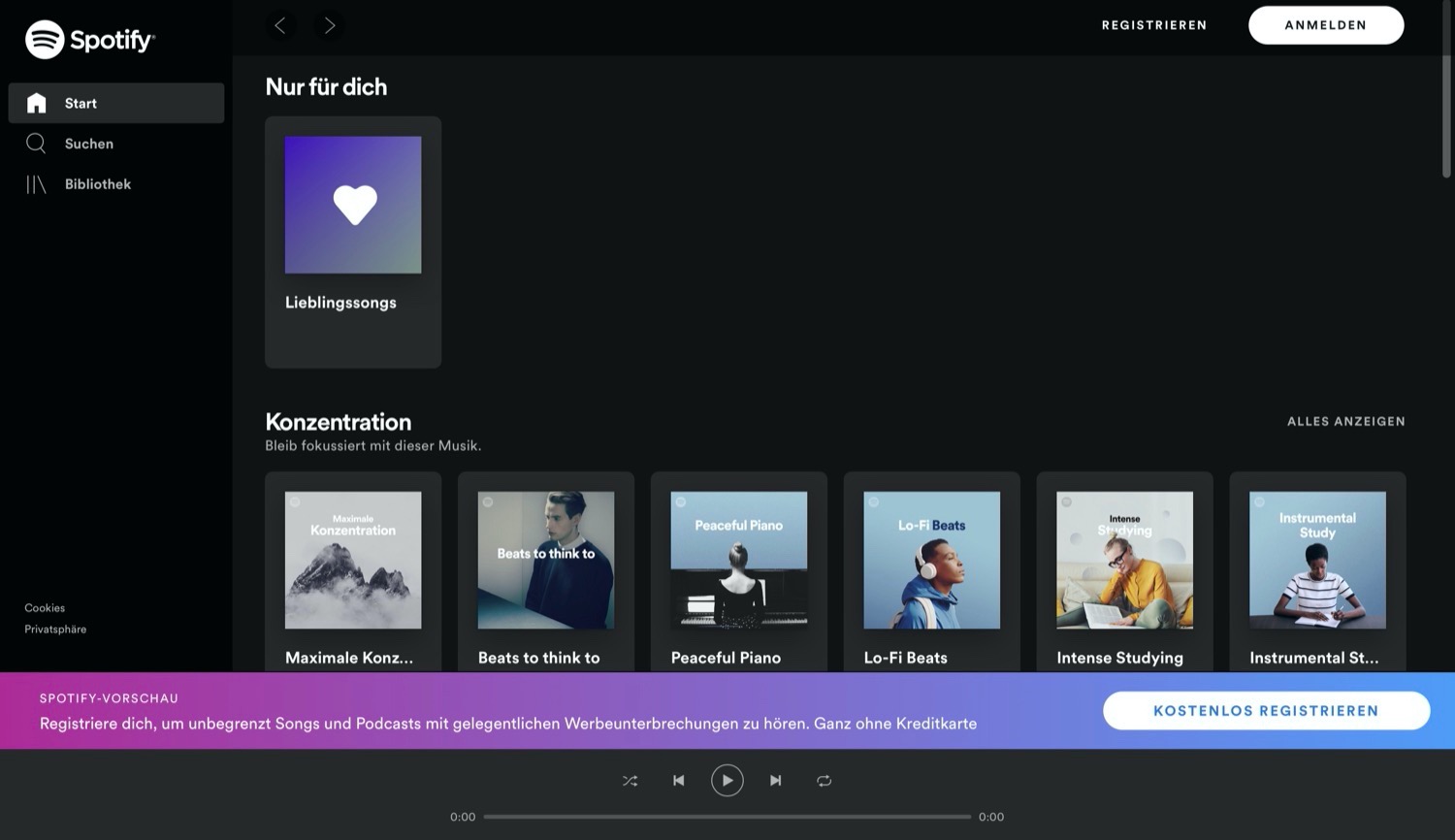The width and height of the screenshot is (1455, 840).
Task: Click the Spotify logo
Action: pyautogui.click(x=90, y=40)
